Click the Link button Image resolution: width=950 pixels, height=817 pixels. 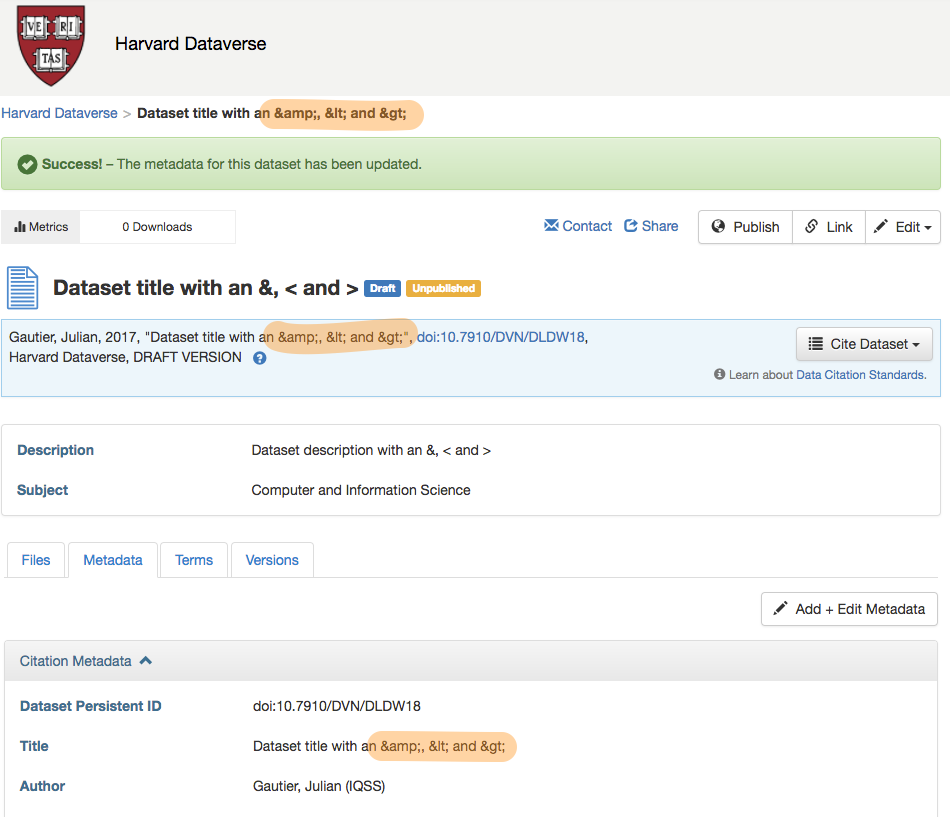pos(829,227)
